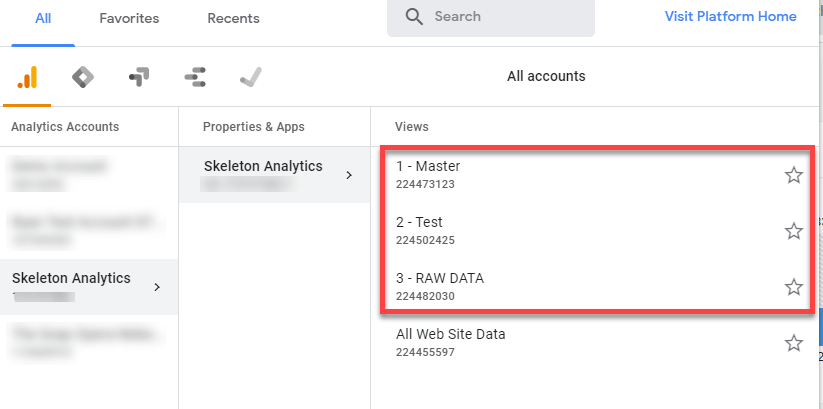The width and height of the screenshot is (823, 409).
Task: Switch to the All tab
Action: tap(43, 18)
